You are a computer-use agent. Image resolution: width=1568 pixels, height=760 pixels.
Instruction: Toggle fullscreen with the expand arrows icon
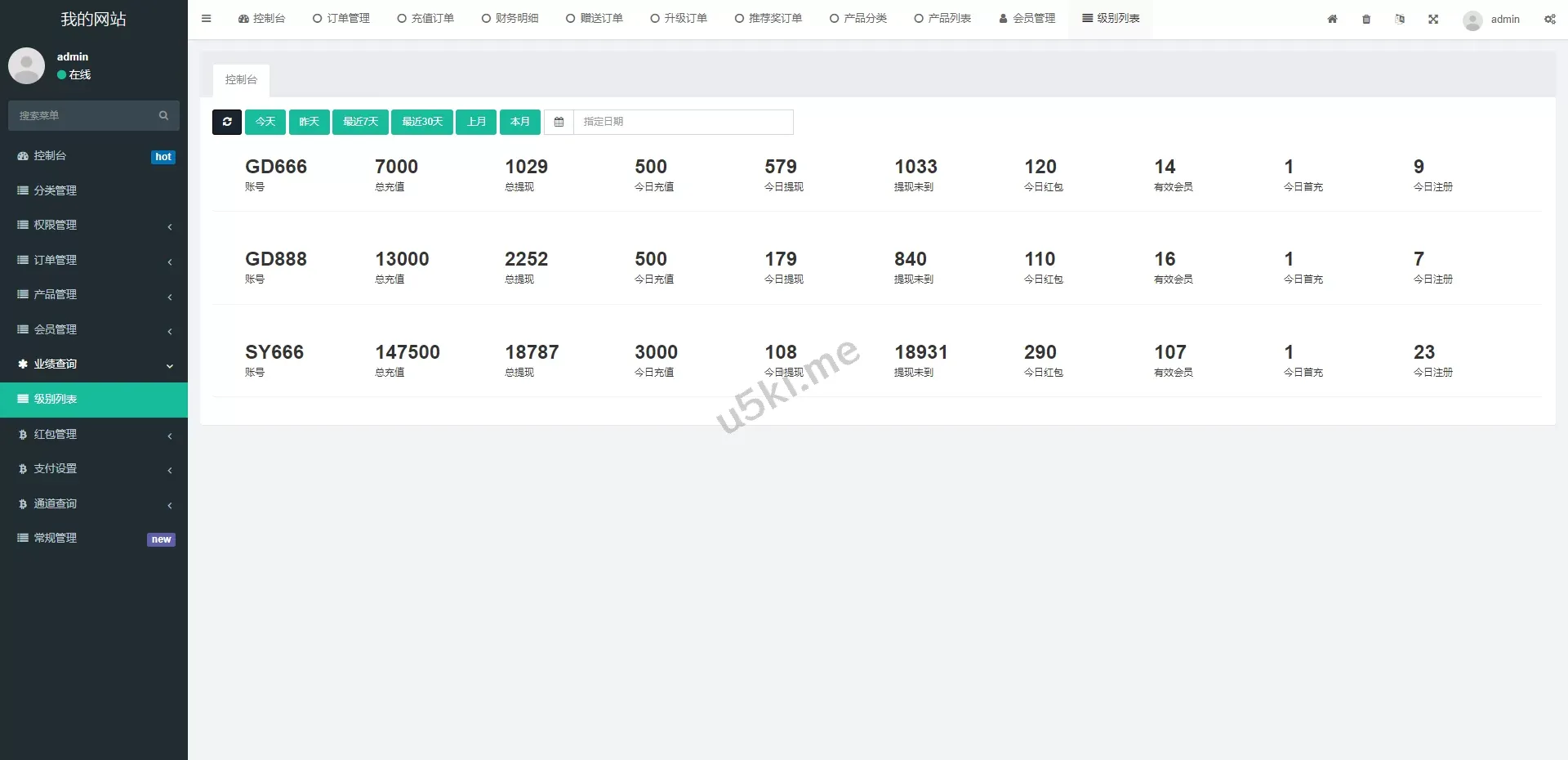pyautogui.click(x=1433, y=19)
